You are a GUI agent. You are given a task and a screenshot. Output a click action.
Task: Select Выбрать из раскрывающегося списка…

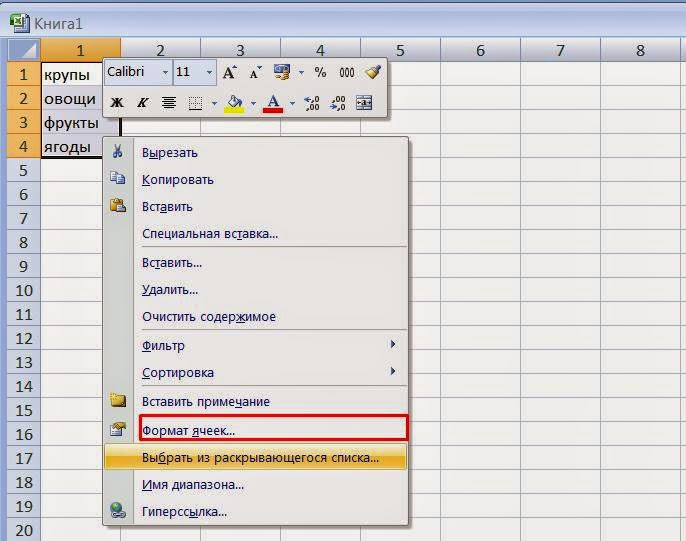[256, 457]
